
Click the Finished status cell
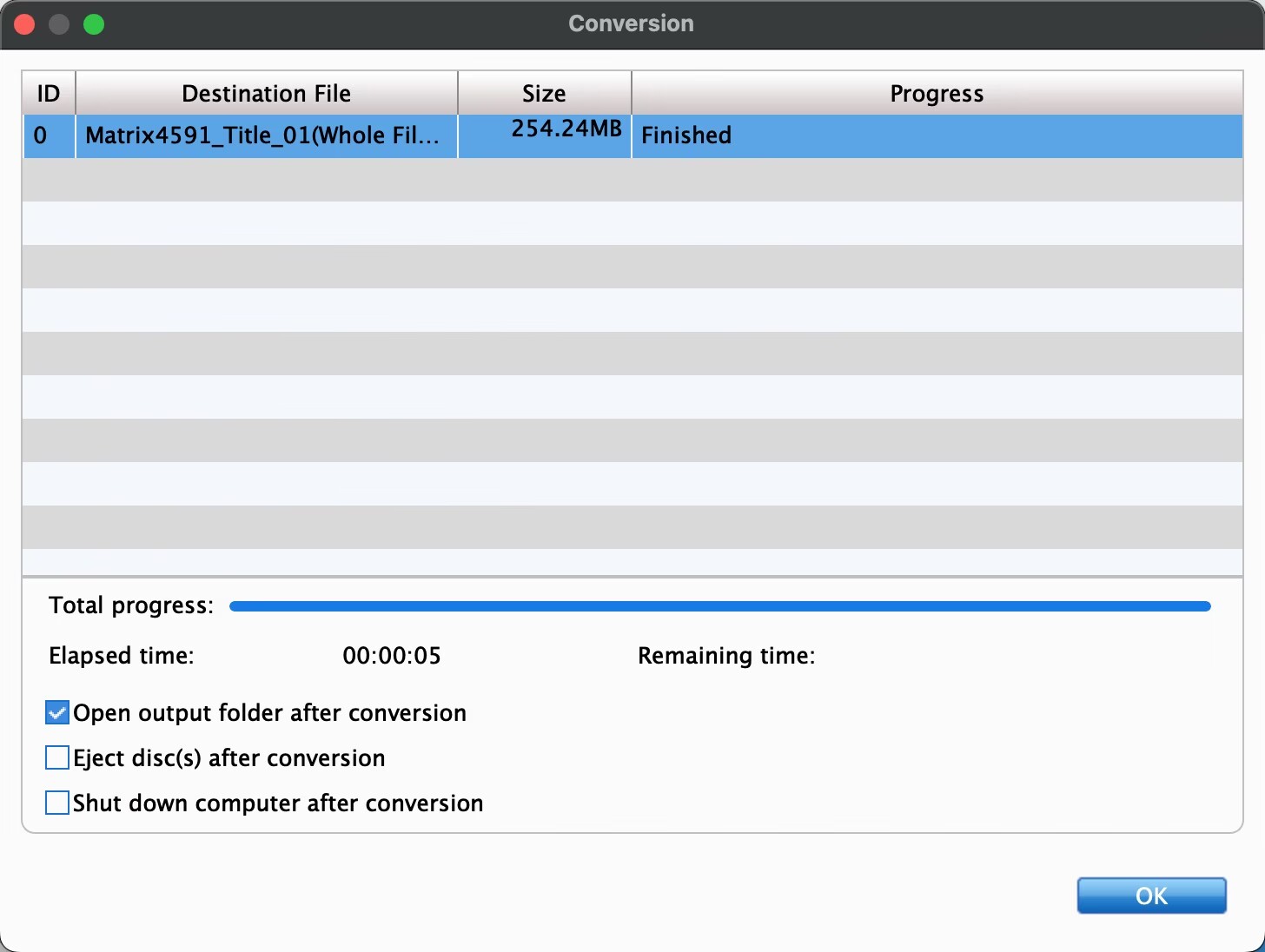(686, 136)
